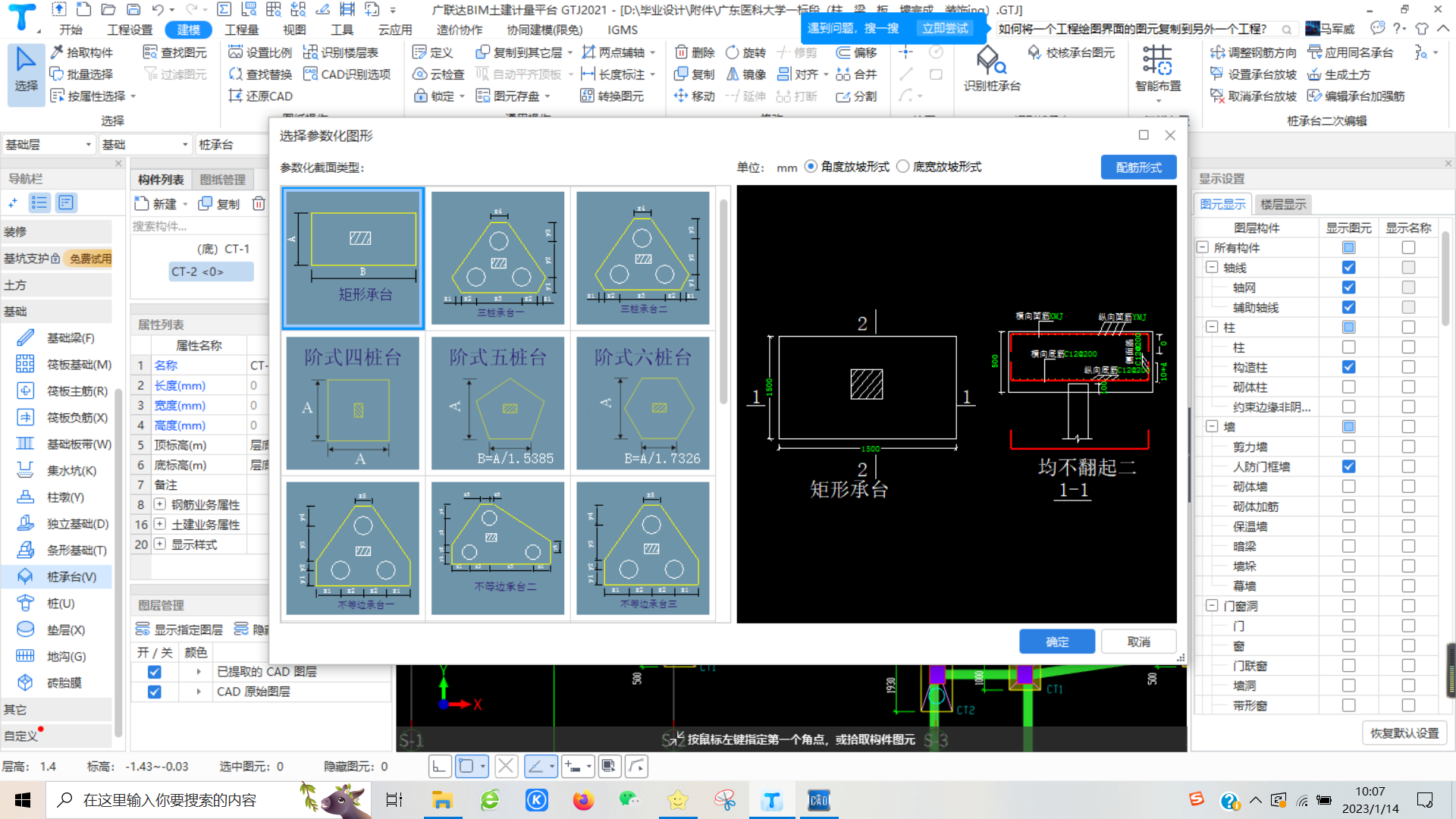Select the 移动 move tool
1456x819 pixels.
click(x=695, y=96)
